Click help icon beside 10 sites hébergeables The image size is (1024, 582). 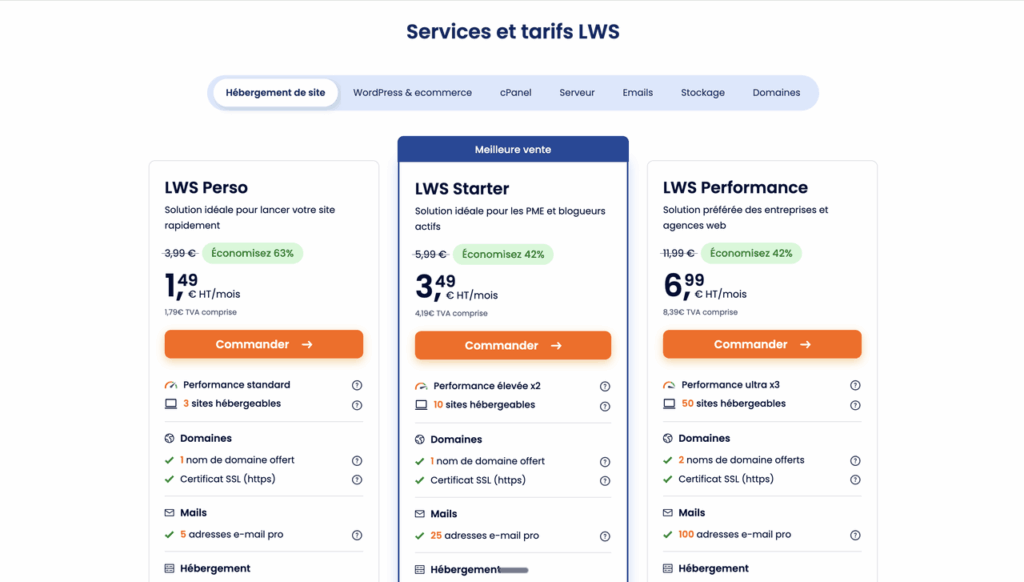605,406
